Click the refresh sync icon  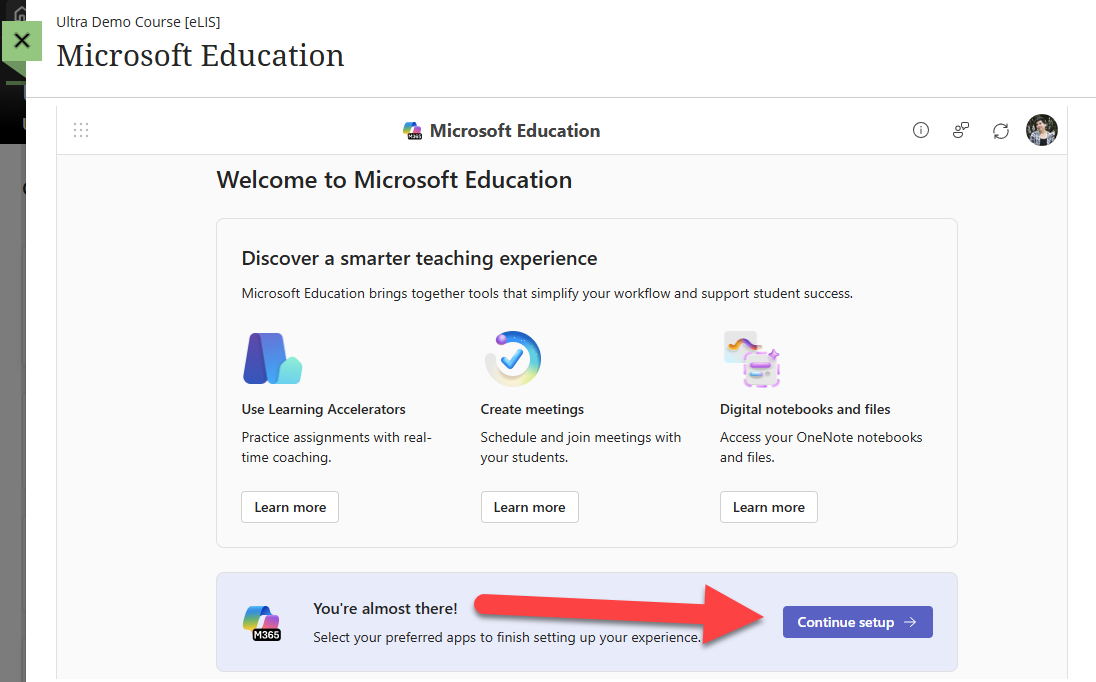1001,131
